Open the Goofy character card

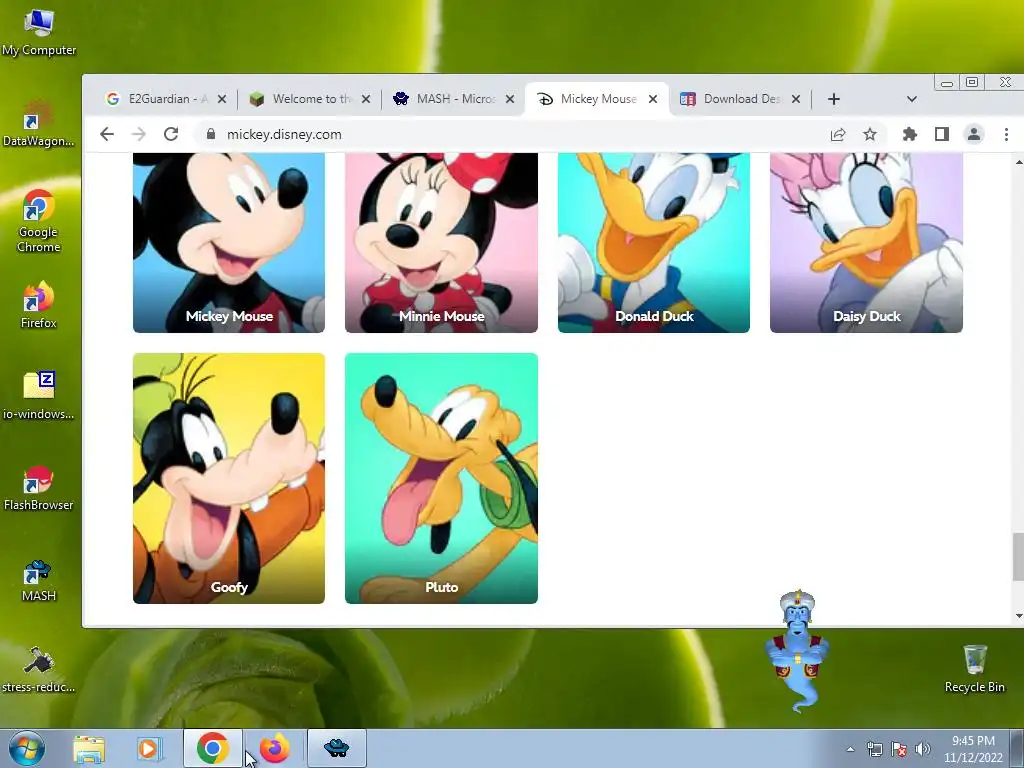coord(229,478)
